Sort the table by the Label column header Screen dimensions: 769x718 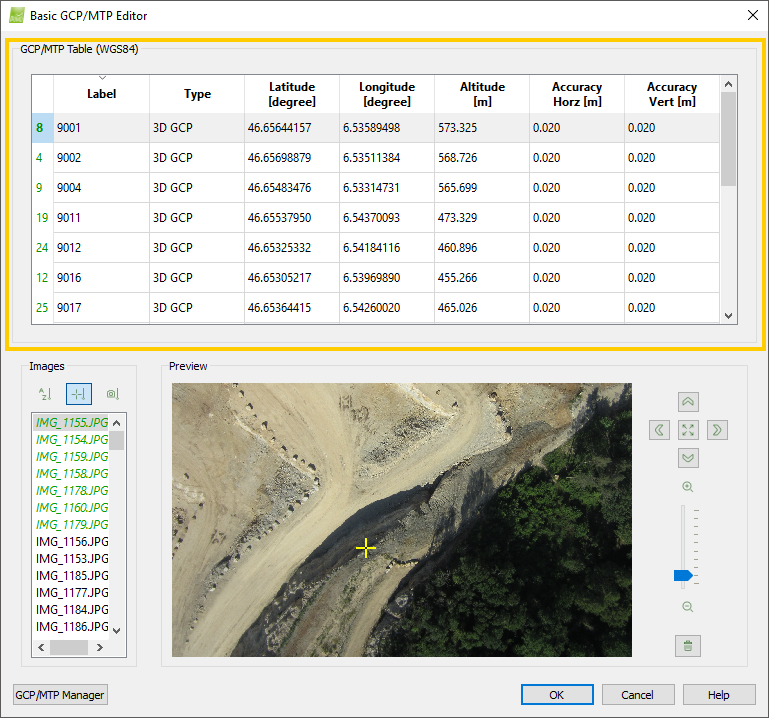tap(101, 94)
